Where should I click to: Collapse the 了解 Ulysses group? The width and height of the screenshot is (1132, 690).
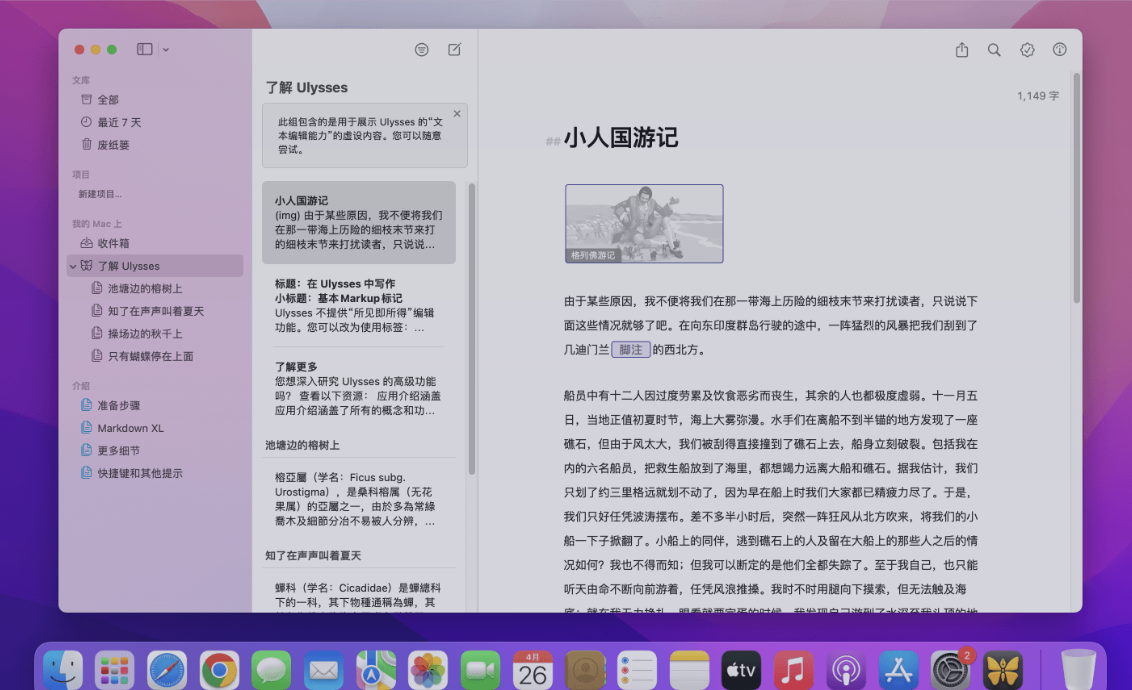click(x=71, y=265)
